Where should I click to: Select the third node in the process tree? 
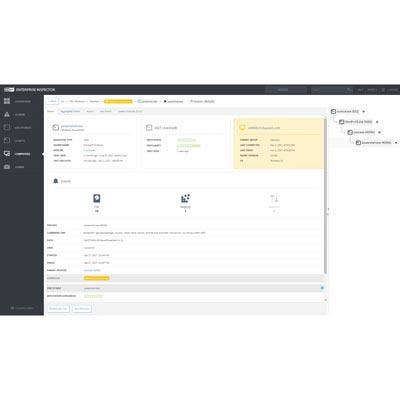pyautogui.click(x=361, y=132)
